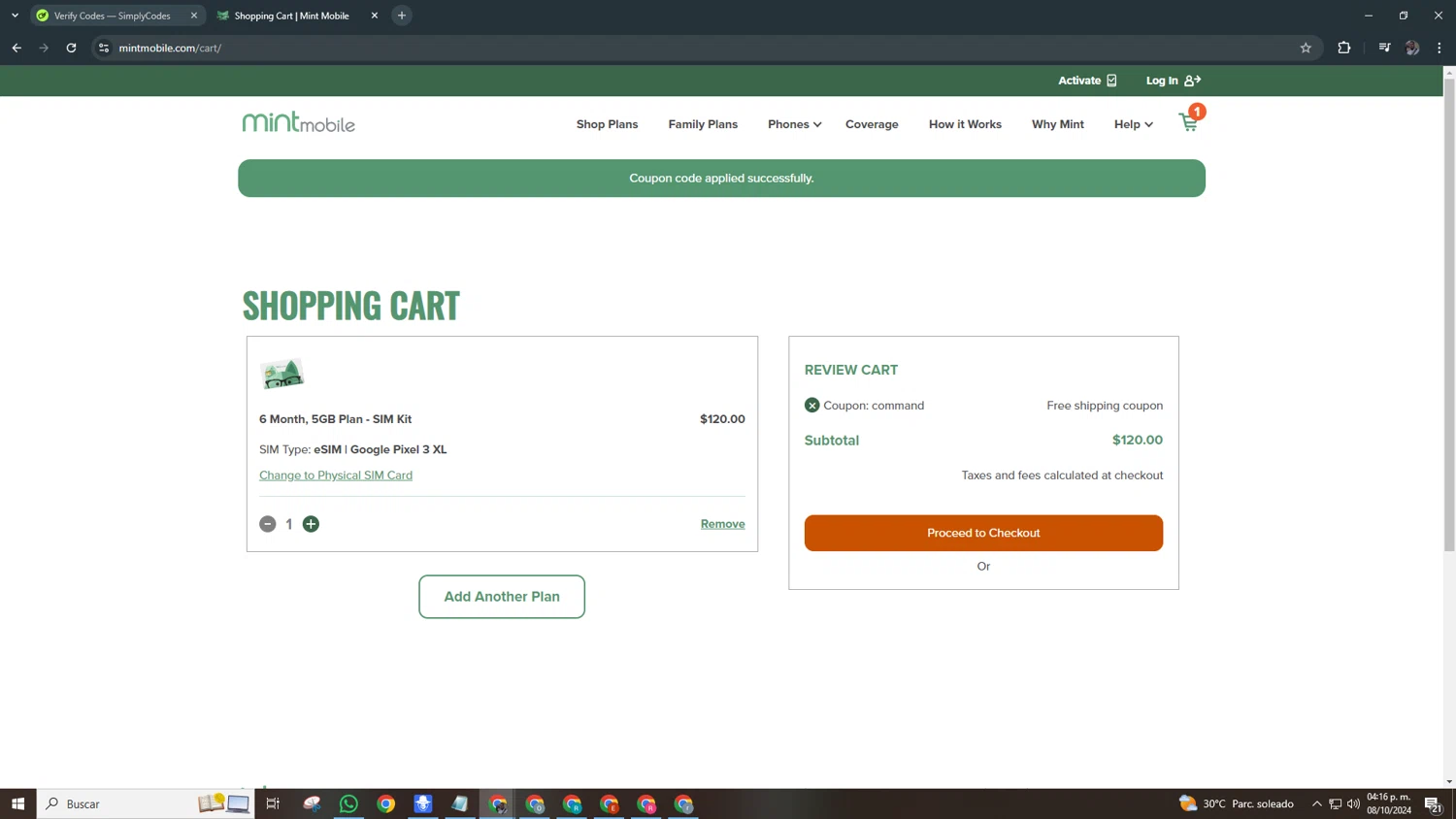Switch to the Verify Codes — SimplyCodes tab
The width and height of the screenshot is (1456, 819).
[117, 16]
